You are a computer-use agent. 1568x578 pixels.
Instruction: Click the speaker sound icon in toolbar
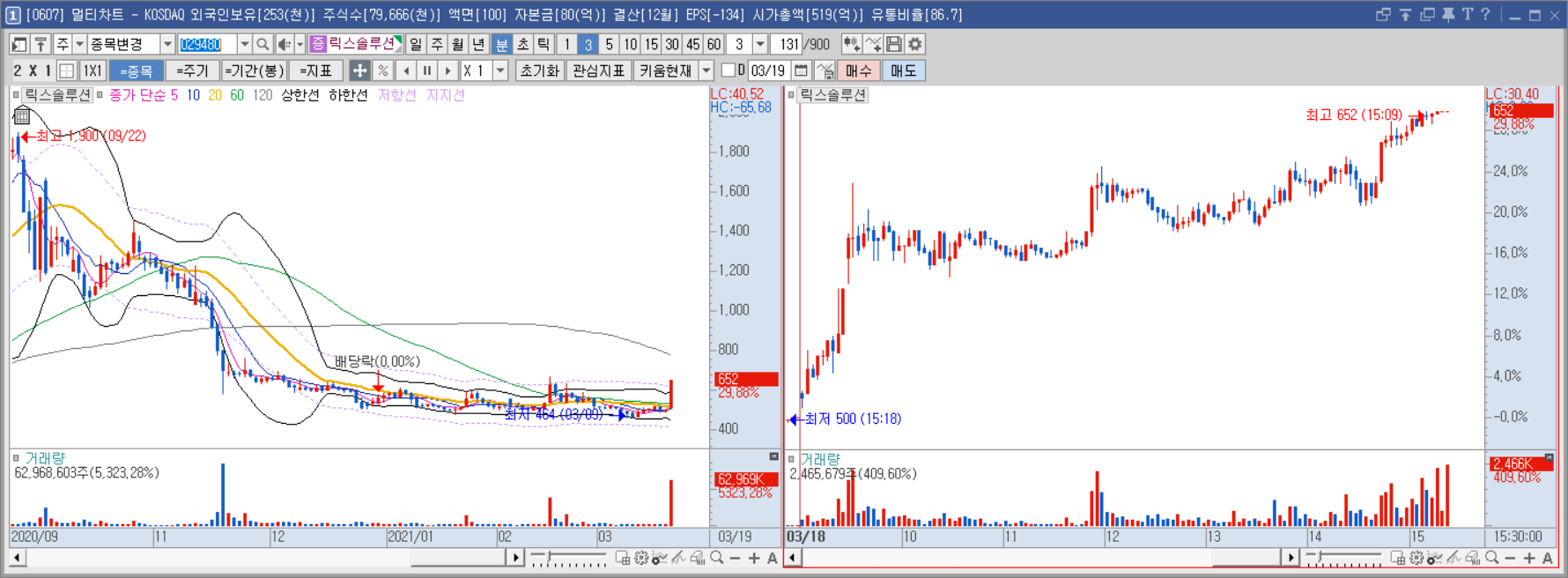tap(284, 44)
